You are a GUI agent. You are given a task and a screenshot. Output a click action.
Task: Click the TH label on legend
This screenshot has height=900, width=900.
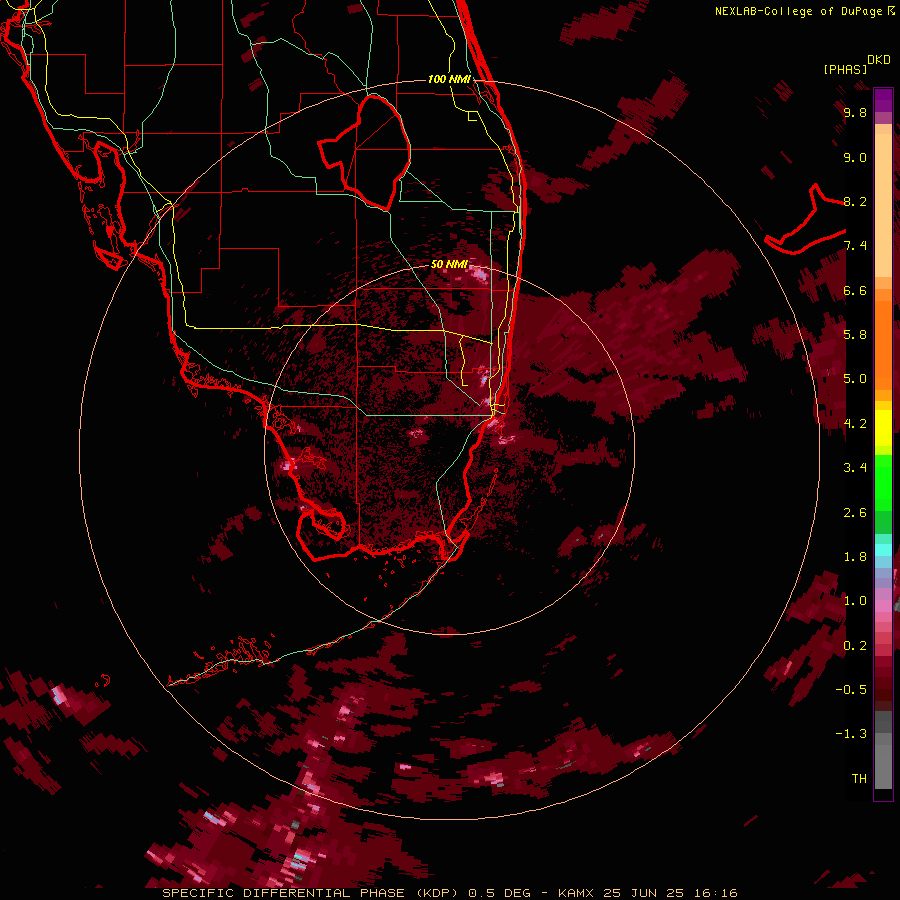[x=859, y=779]
